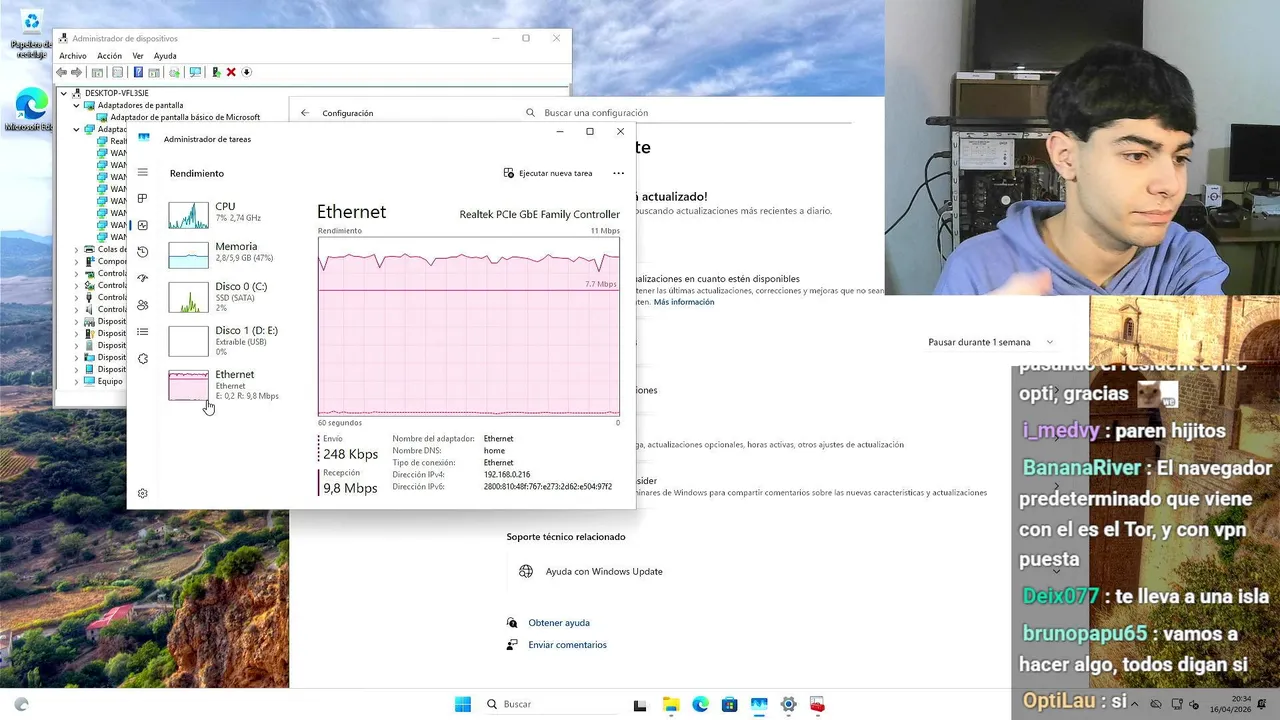The height and width of the screenshot is (720, 1280).
Task: Open Details list icon in Task Manager
Action: pos(143,332)
